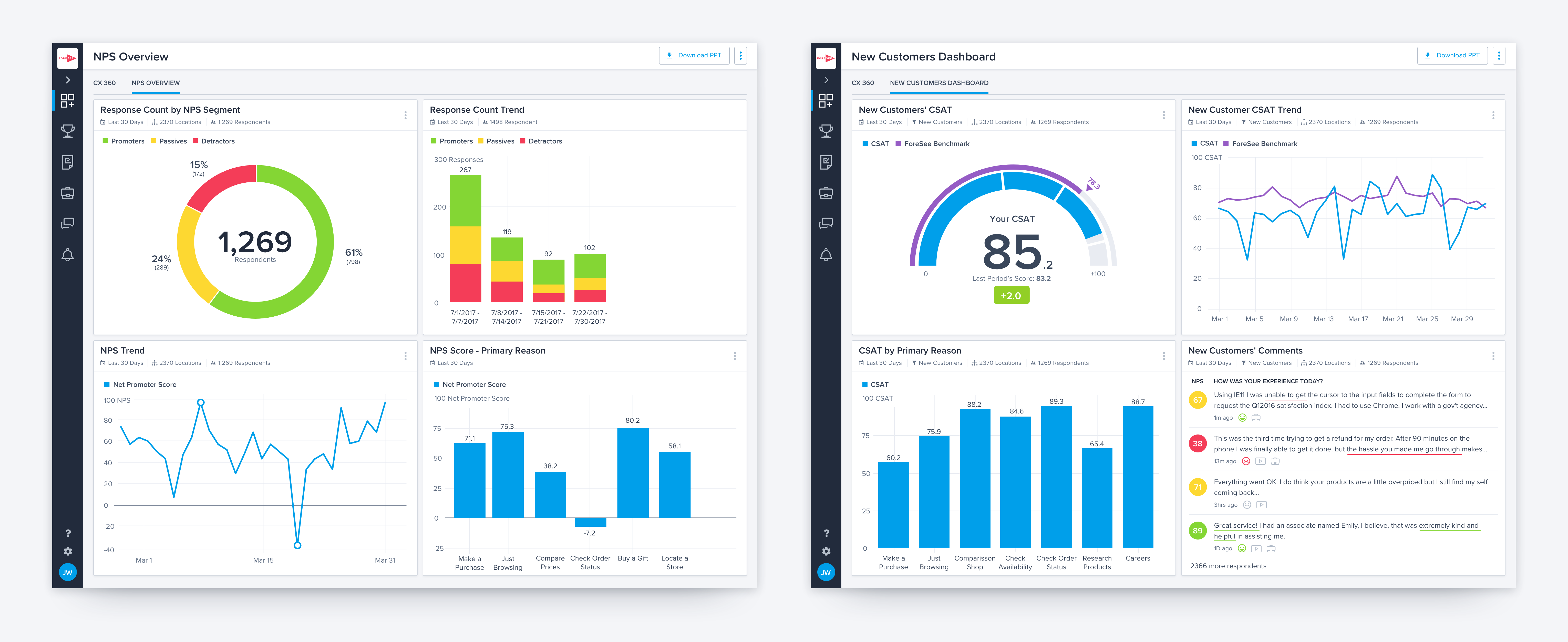Open options menu of New Customer CSAT Trend
The image size is (1568, 642).
[1493, 115]
